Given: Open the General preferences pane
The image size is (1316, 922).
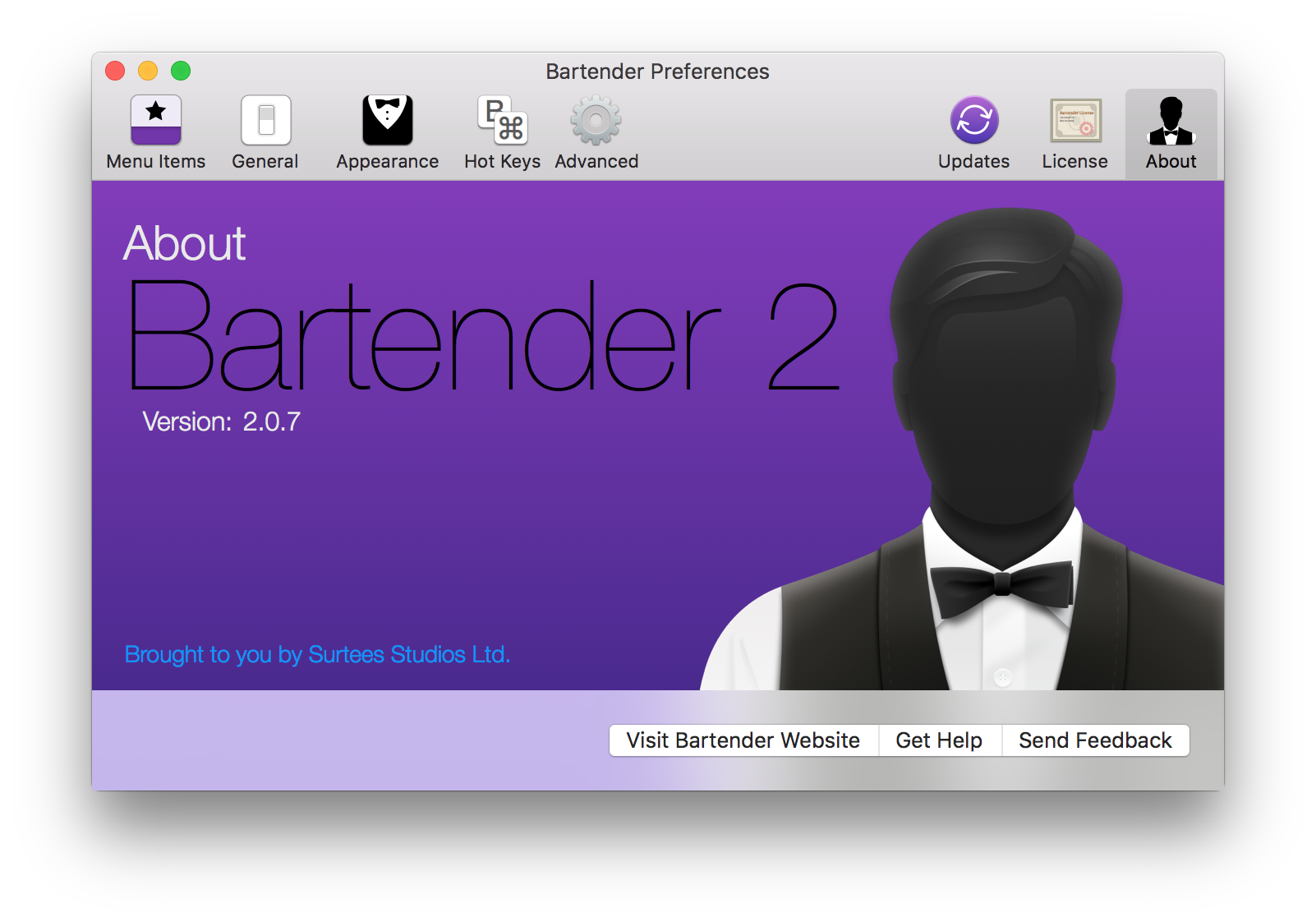Looking at the screenshot, I should tap(265, 133).
